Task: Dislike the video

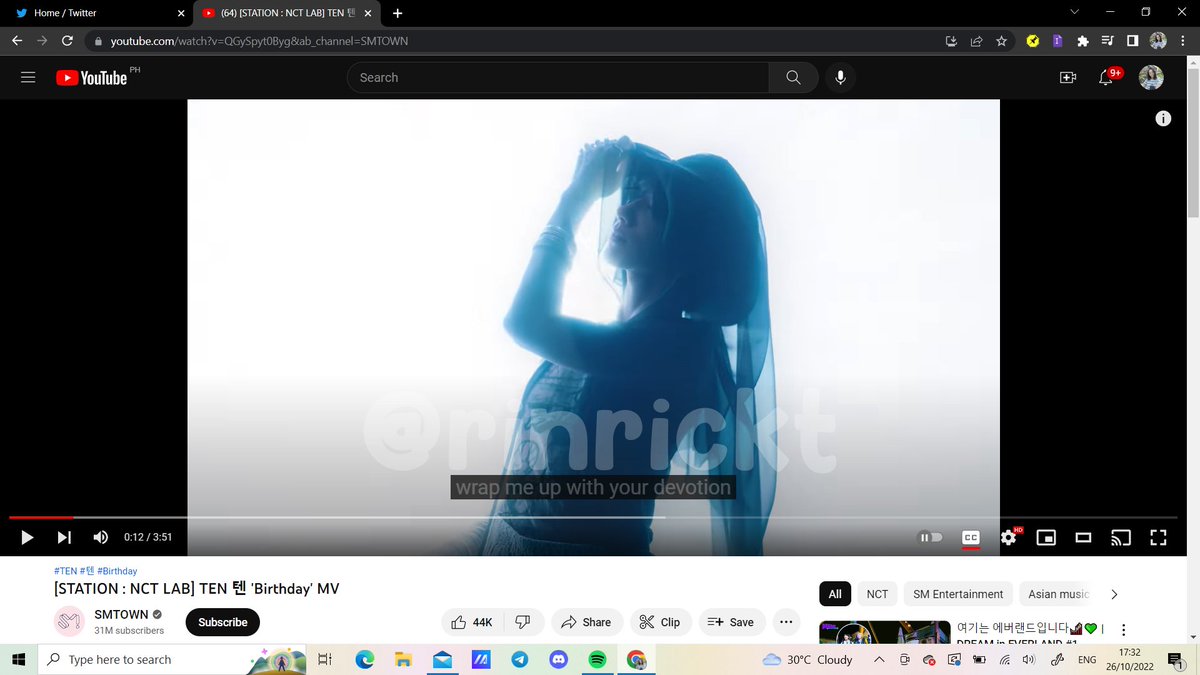Action: click(523, 622)
